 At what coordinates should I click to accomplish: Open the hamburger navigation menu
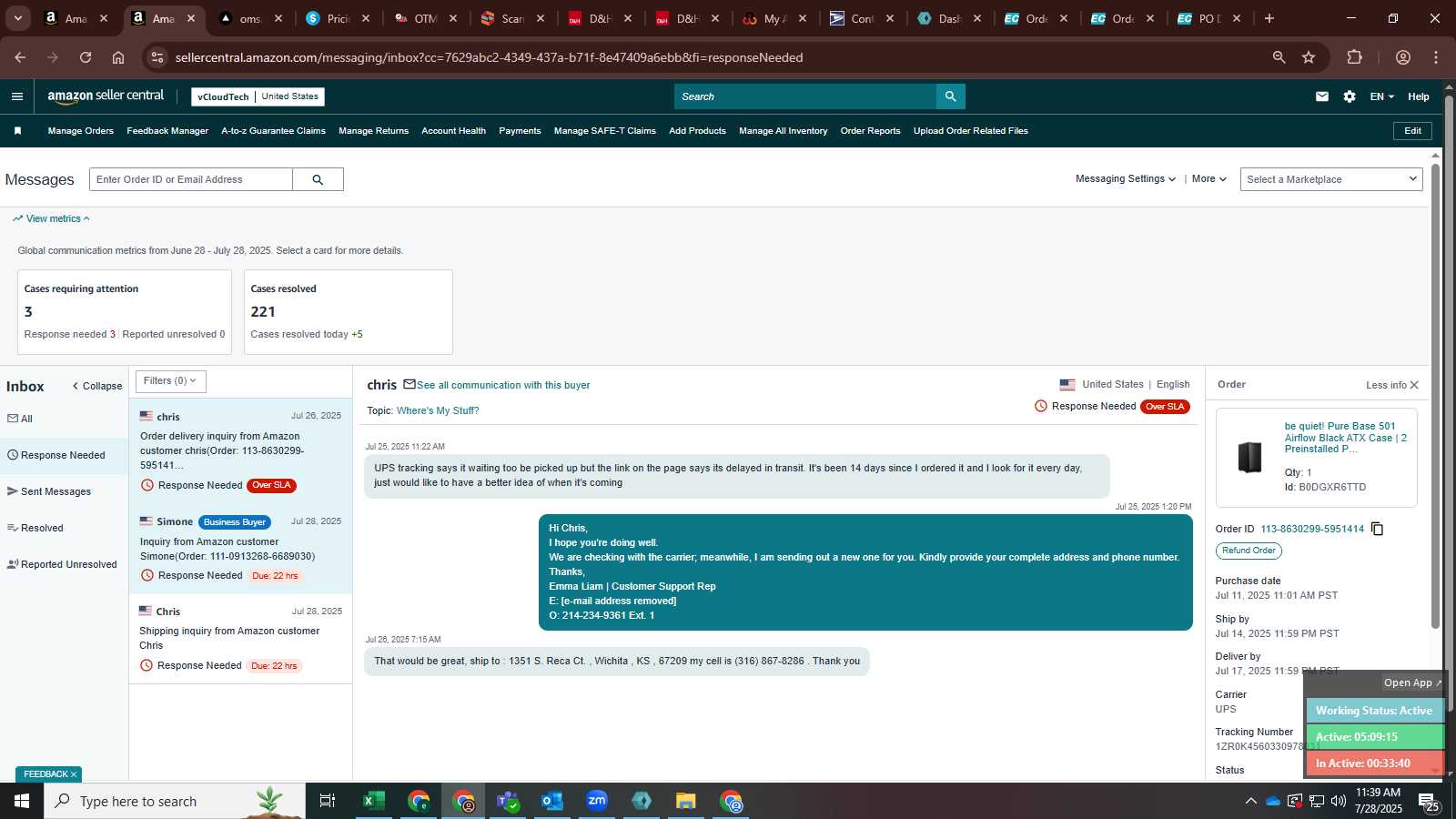[17, 96]
